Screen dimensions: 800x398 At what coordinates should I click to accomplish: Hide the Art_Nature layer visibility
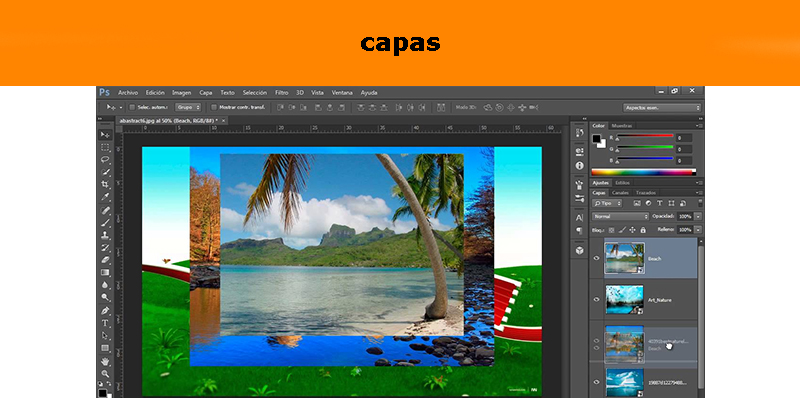tap(596, 300)
